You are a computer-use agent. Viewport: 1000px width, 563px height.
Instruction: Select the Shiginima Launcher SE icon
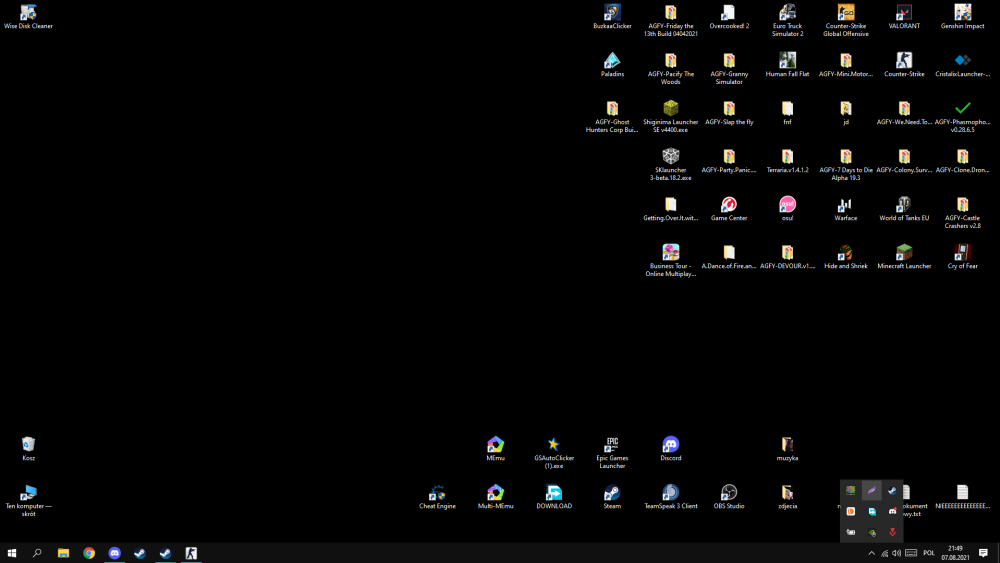670,116
